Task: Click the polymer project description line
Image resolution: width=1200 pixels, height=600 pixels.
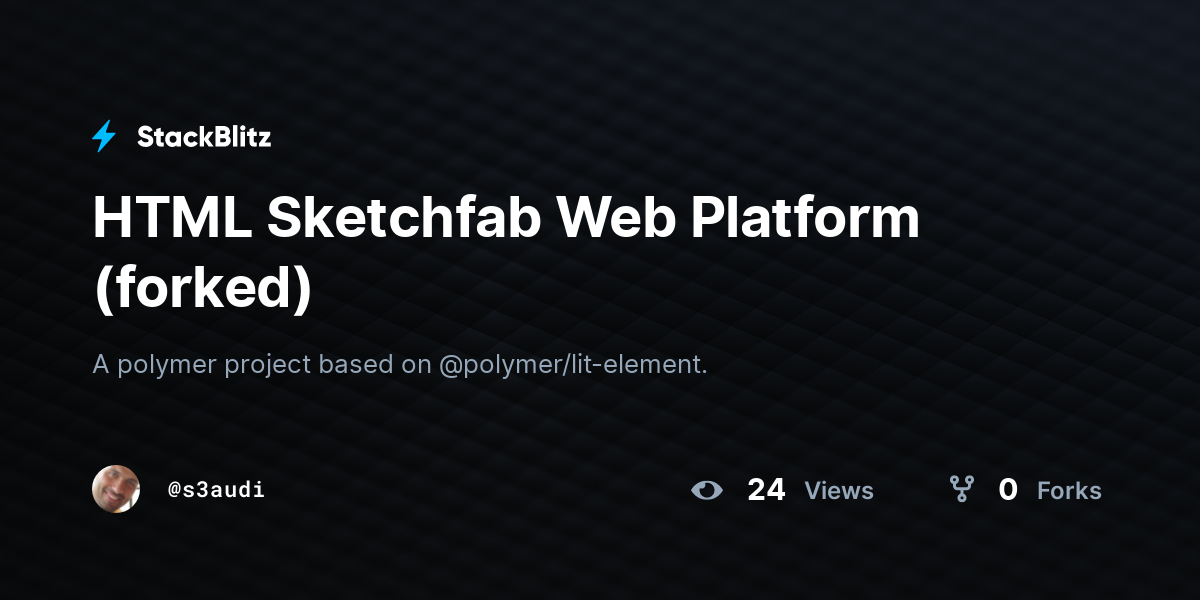Action: 400,365
